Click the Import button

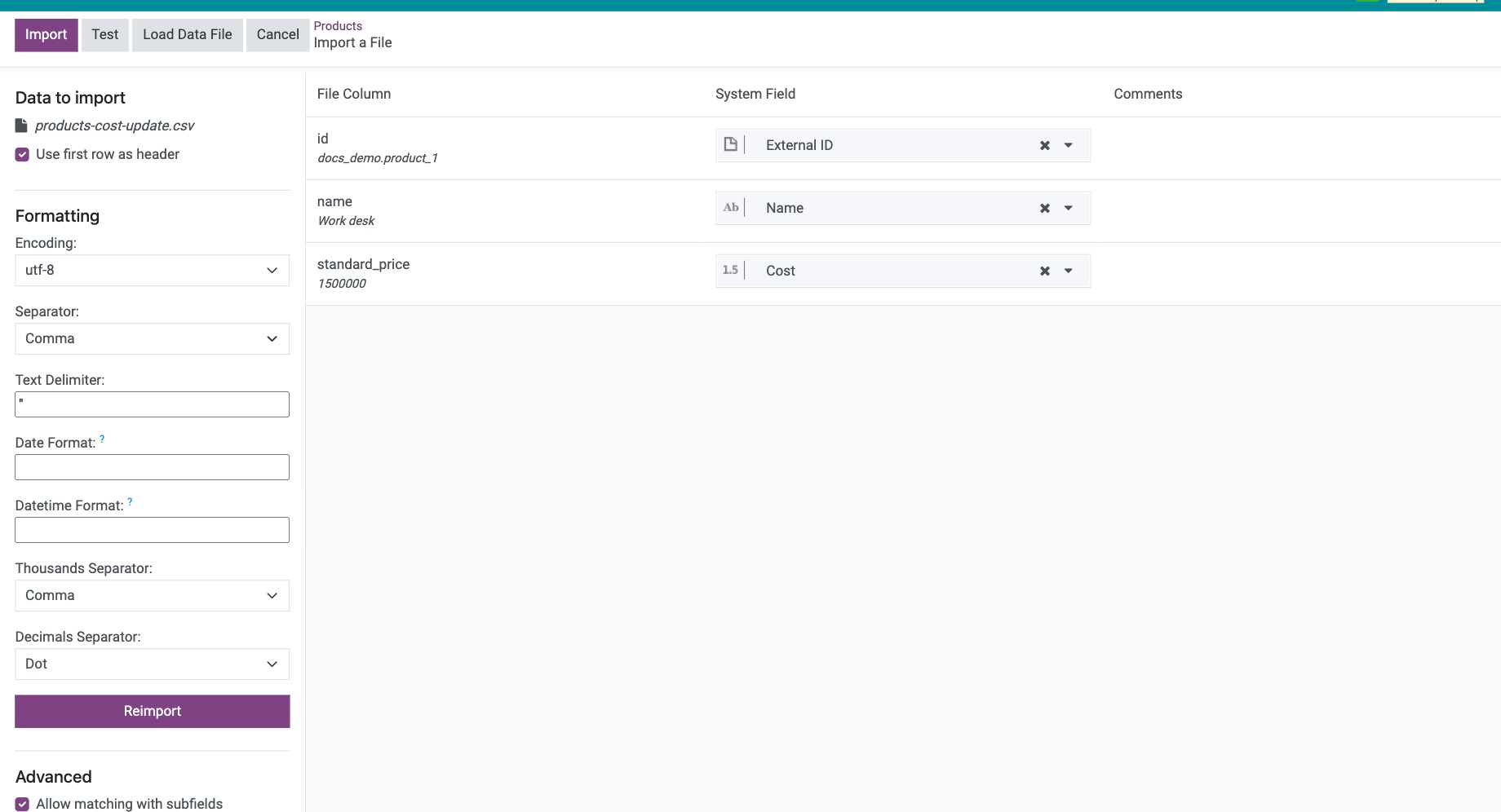[46, 35]
